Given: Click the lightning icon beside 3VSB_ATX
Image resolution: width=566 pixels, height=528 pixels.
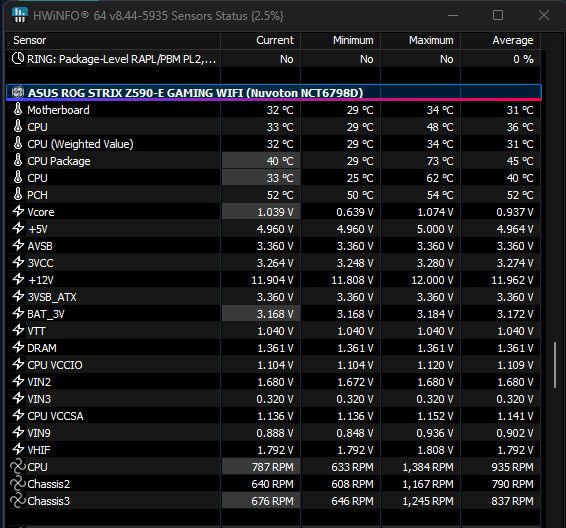Looking at the screenshot, I should [18, 296].
